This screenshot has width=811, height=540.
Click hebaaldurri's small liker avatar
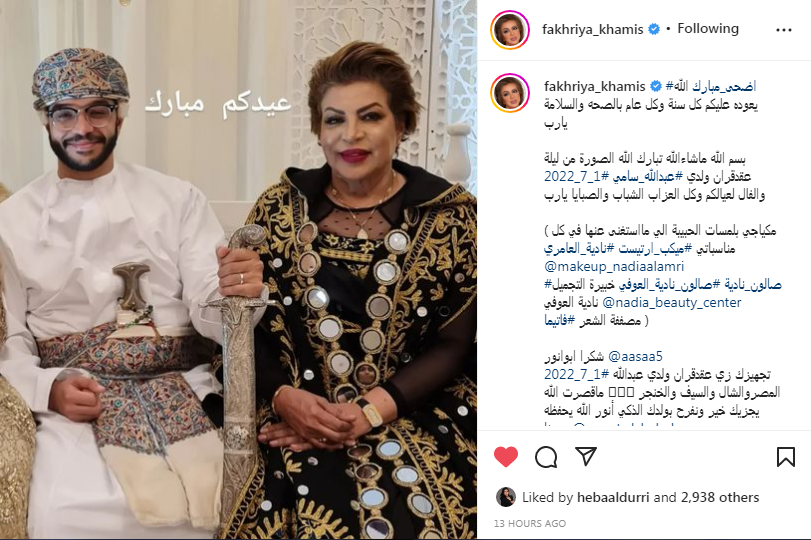click(x=506, y=497)
